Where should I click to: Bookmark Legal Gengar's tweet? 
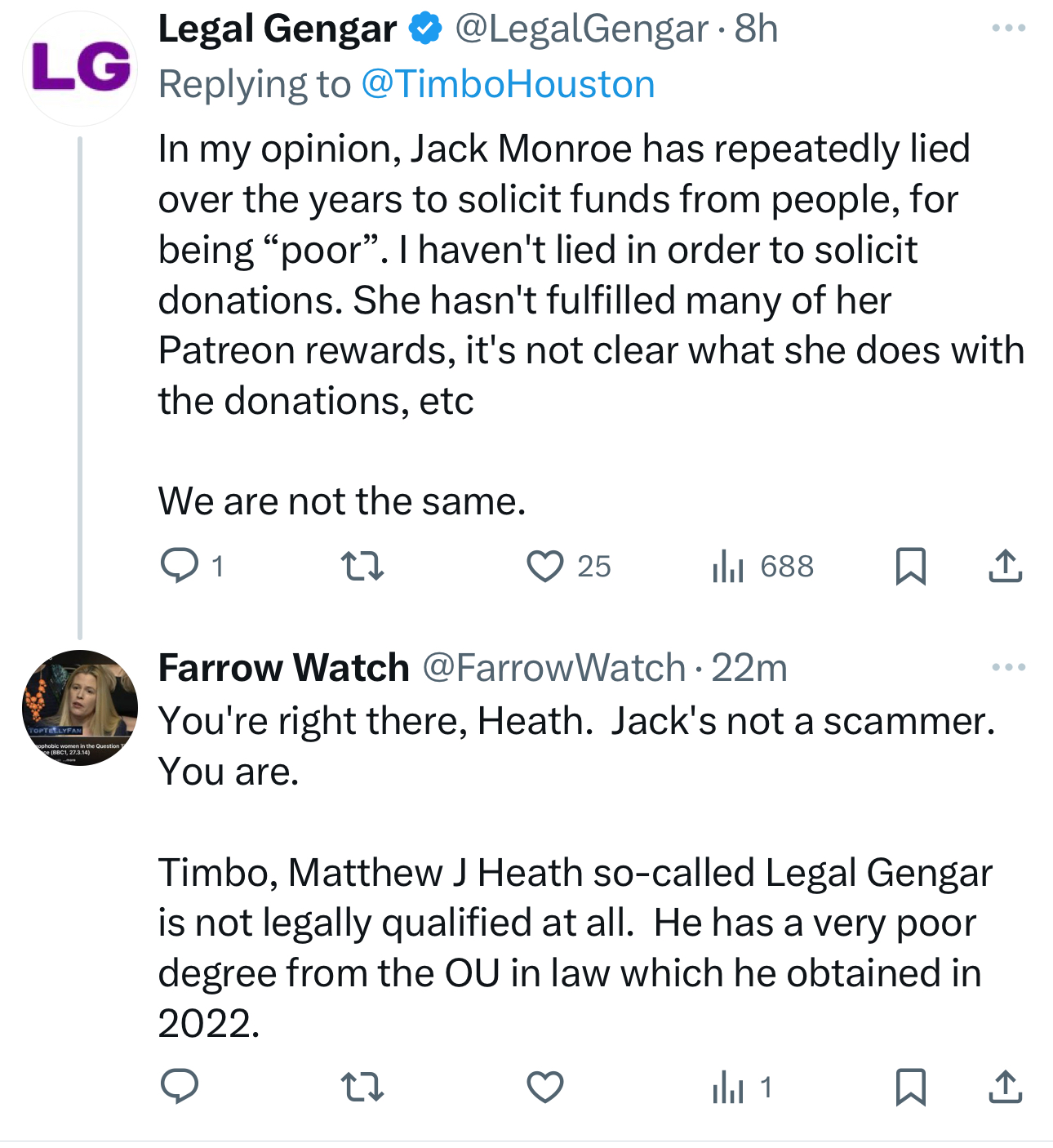(910, 565)
